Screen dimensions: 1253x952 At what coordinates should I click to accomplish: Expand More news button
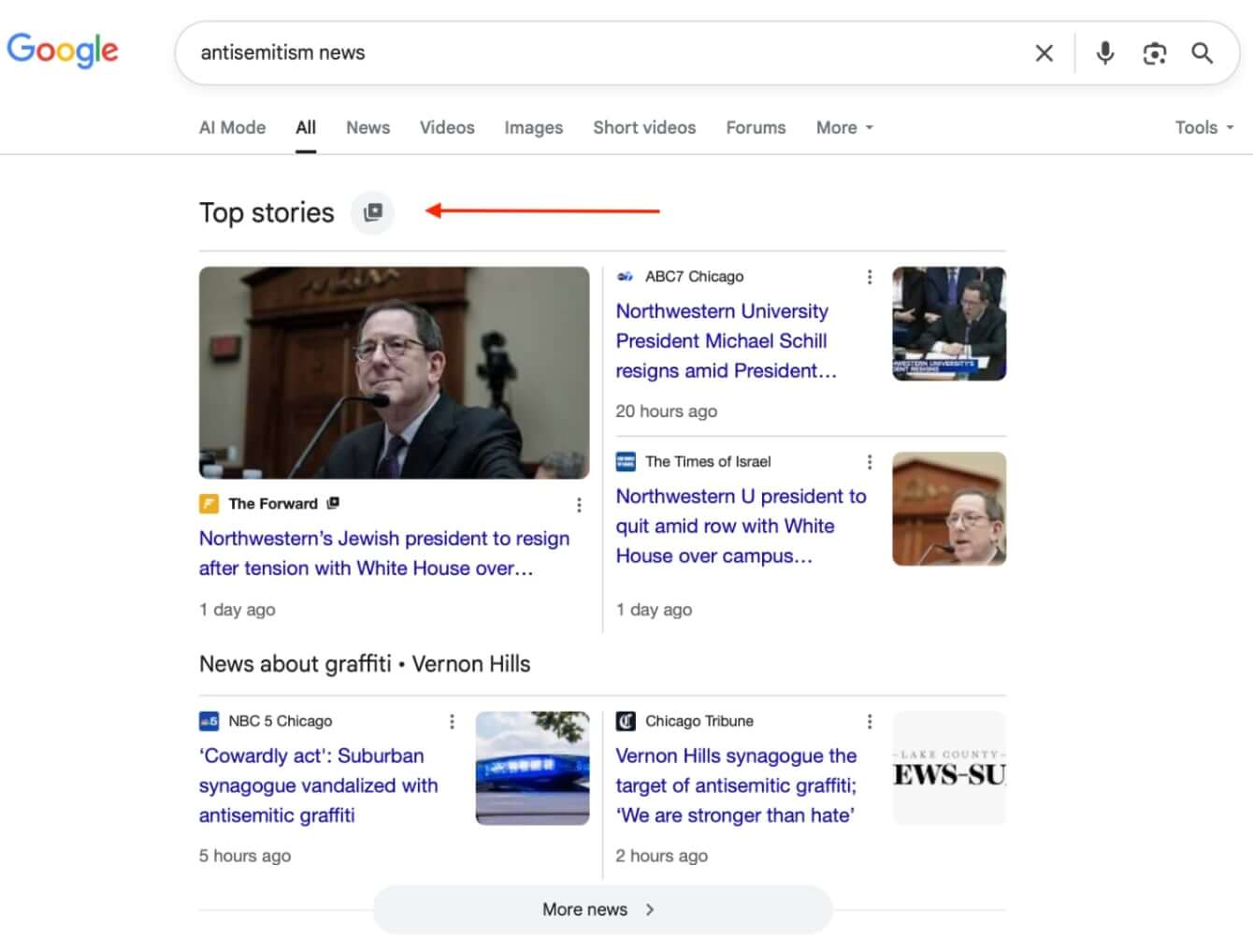pos(601,909)
